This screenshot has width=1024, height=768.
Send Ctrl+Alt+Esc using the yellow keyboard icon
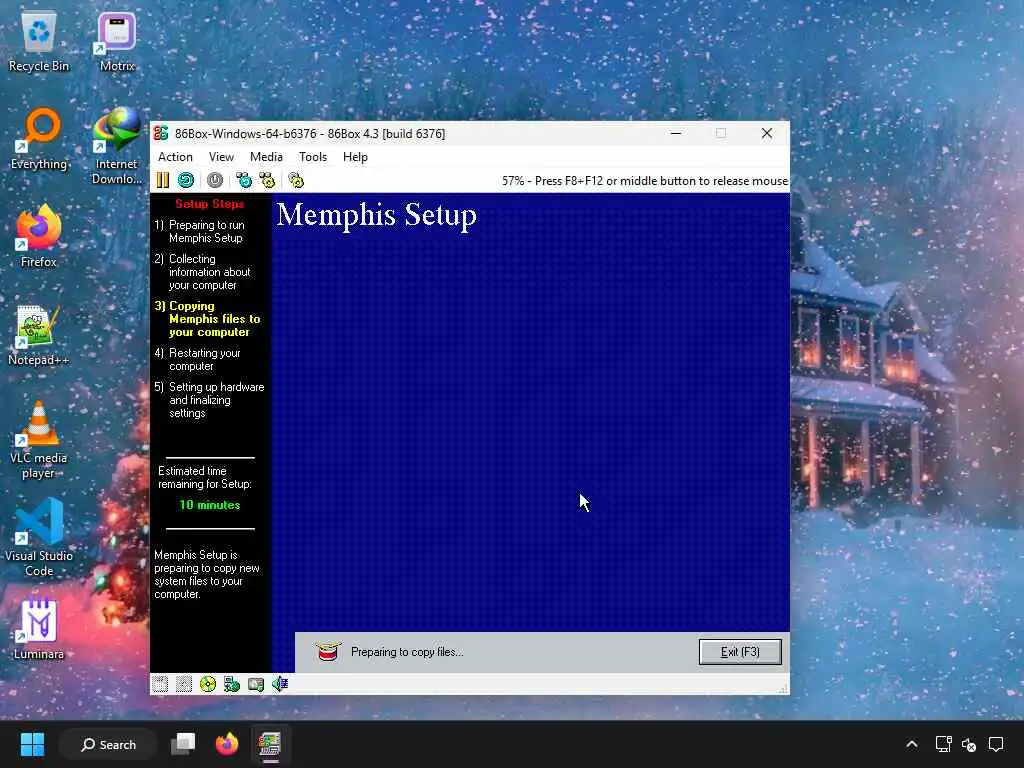click(x=267, y=180)
